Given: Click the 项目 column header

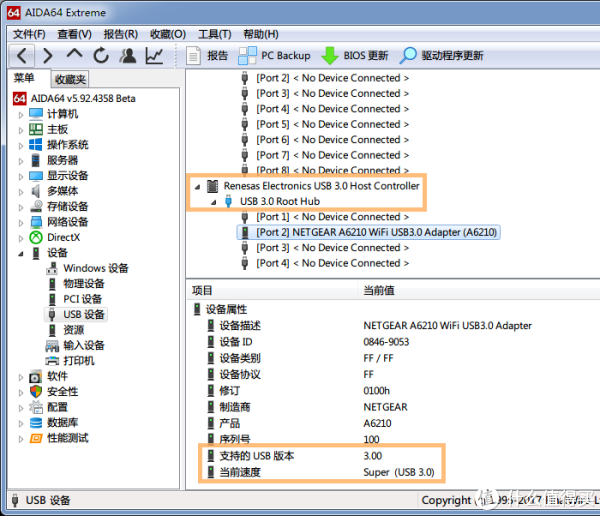Looking at the screenshot, I should click(x=202, y=291).
